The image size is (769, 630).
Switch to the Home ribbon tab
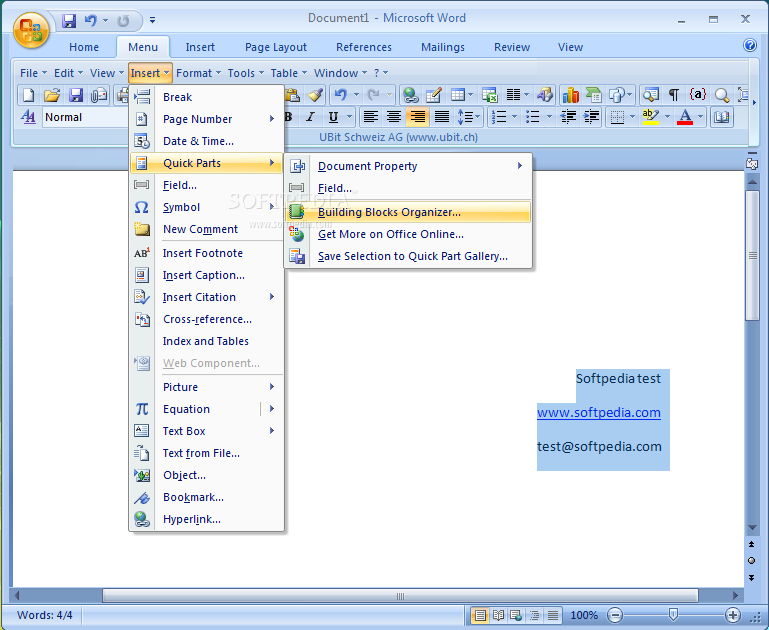(84, 47)
